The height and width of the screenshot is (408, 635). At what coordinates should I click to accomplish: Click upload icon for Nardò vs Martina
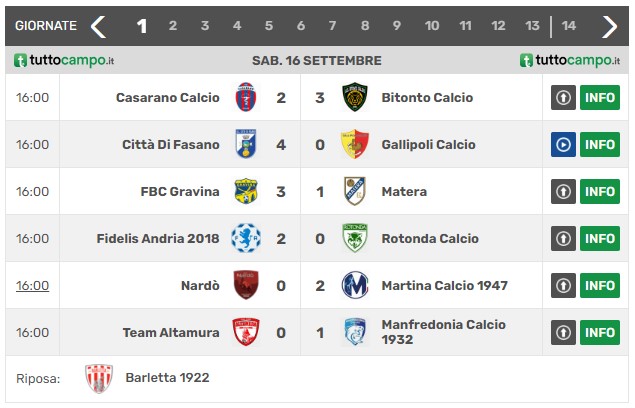tap(563, 285)
